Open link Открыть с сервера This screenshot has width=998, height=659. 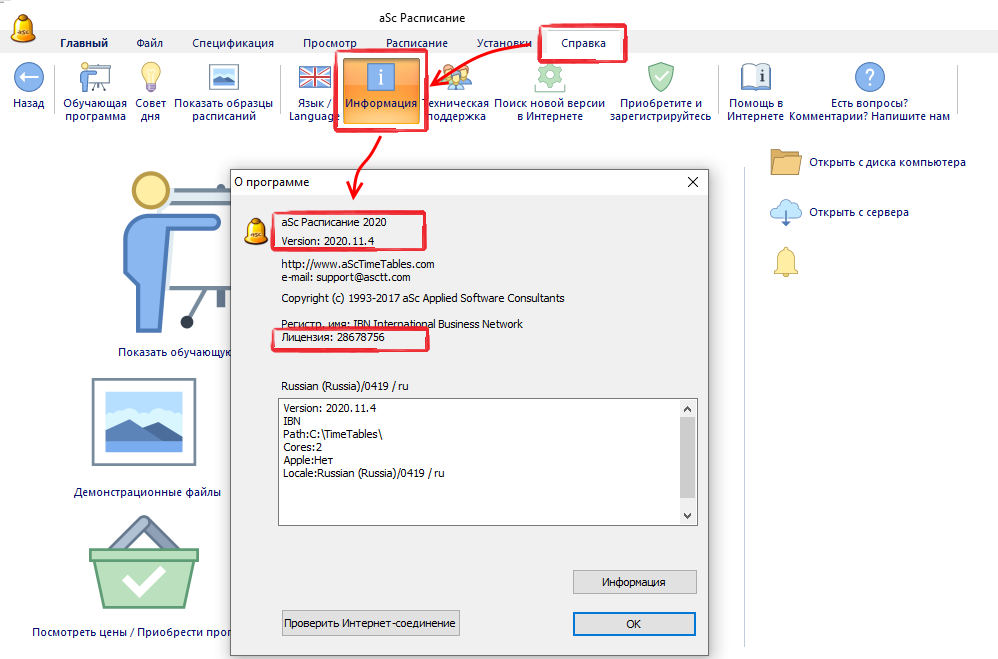pos(859,212)
